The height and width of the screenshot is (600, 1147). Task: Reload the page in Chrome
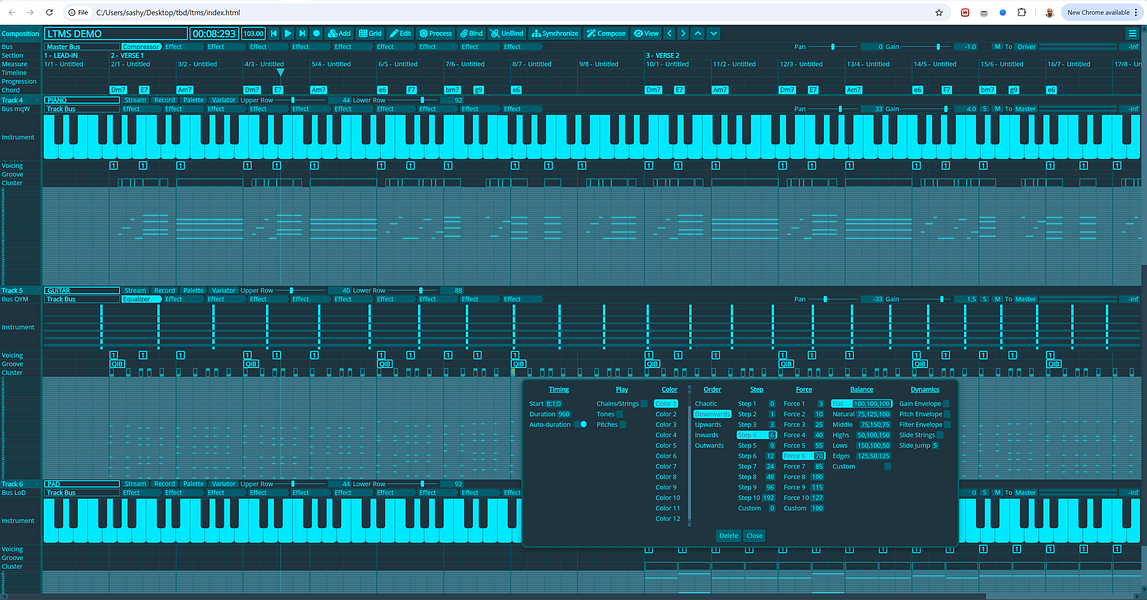click(x=49, y=12)
